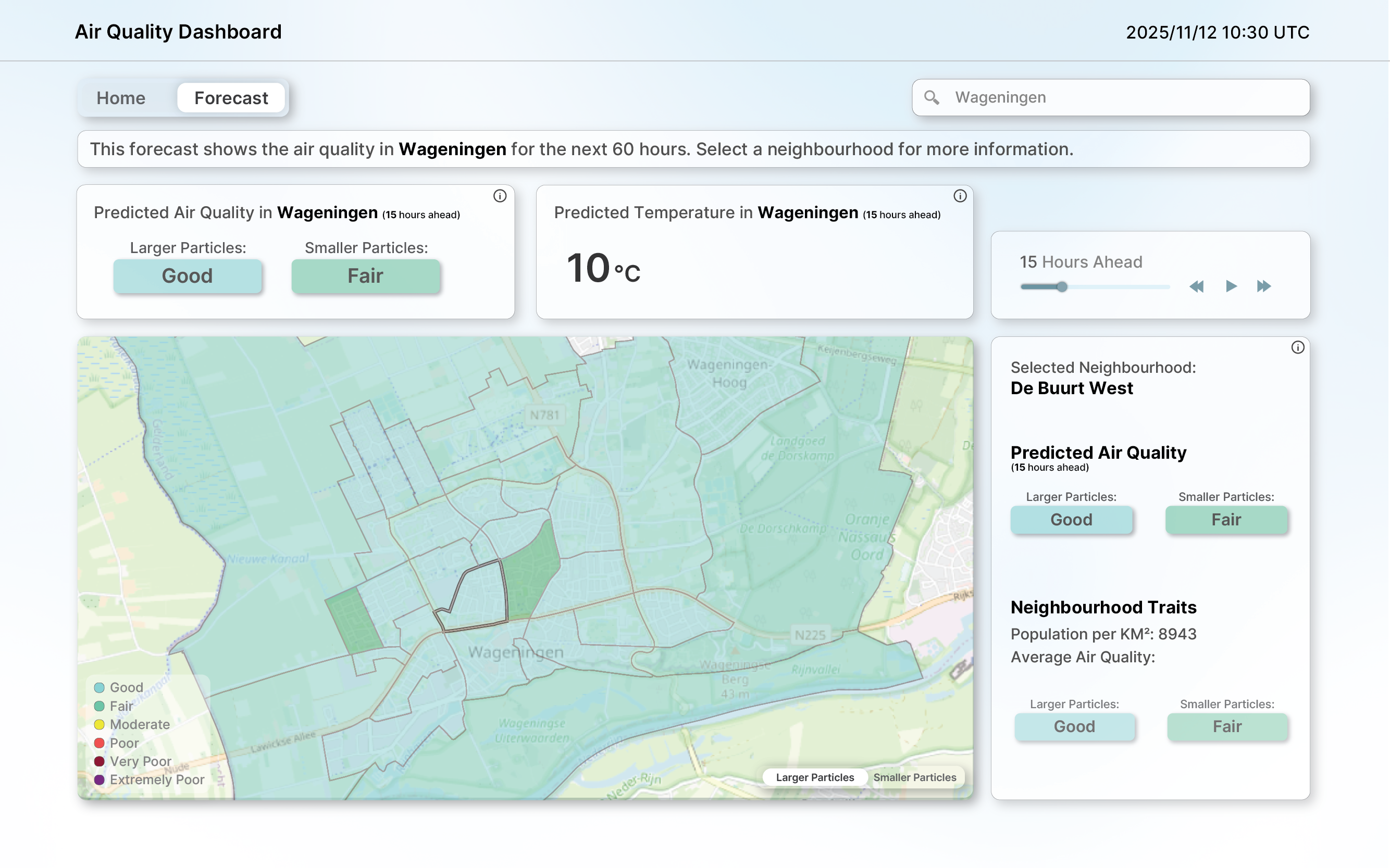Open info icon on Predicted Air Quality card

pos(500,196)
